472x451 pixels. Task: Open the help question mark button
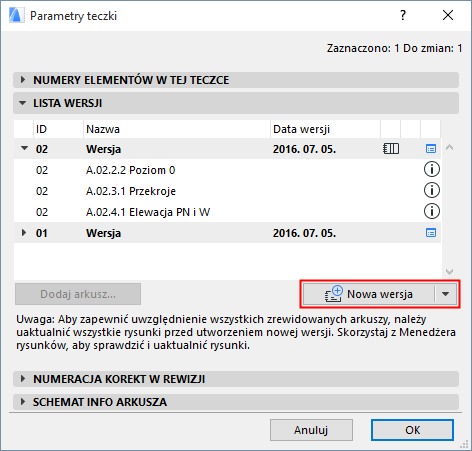(403, 15)
